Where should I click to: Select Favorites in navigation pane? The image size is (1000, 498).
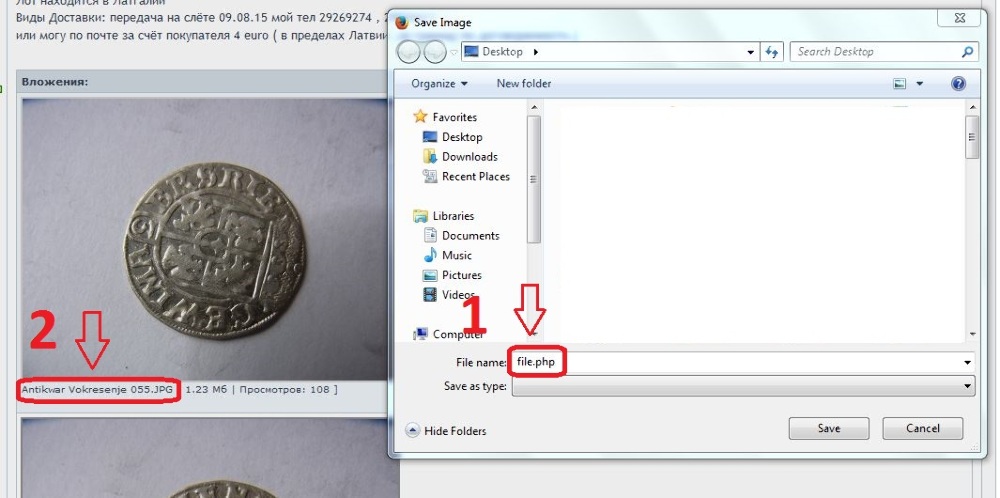455,117
